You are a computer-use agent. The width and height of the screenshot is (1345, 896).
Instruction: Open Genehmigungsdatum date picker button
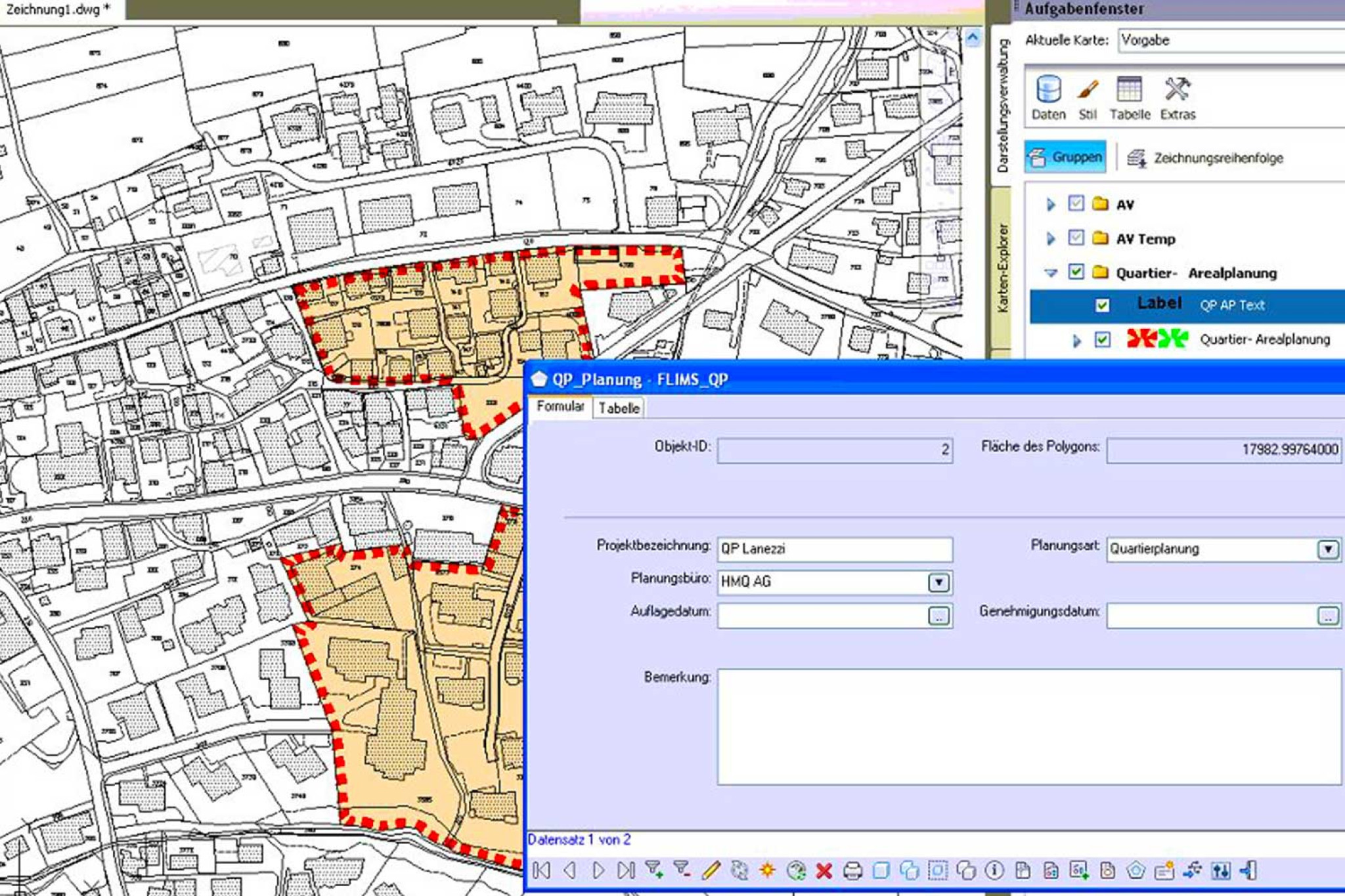tap(1328, 616)
